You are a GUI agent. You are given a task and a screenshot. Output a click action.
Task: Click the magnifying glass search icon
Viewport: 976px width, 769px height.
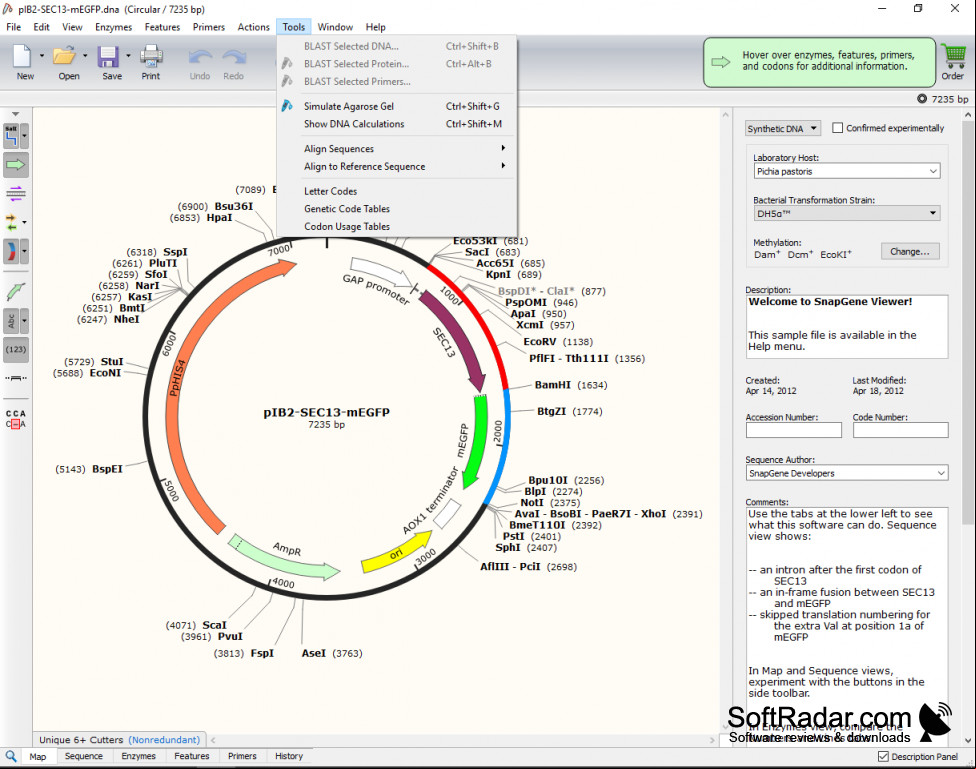tap(11, 756)
